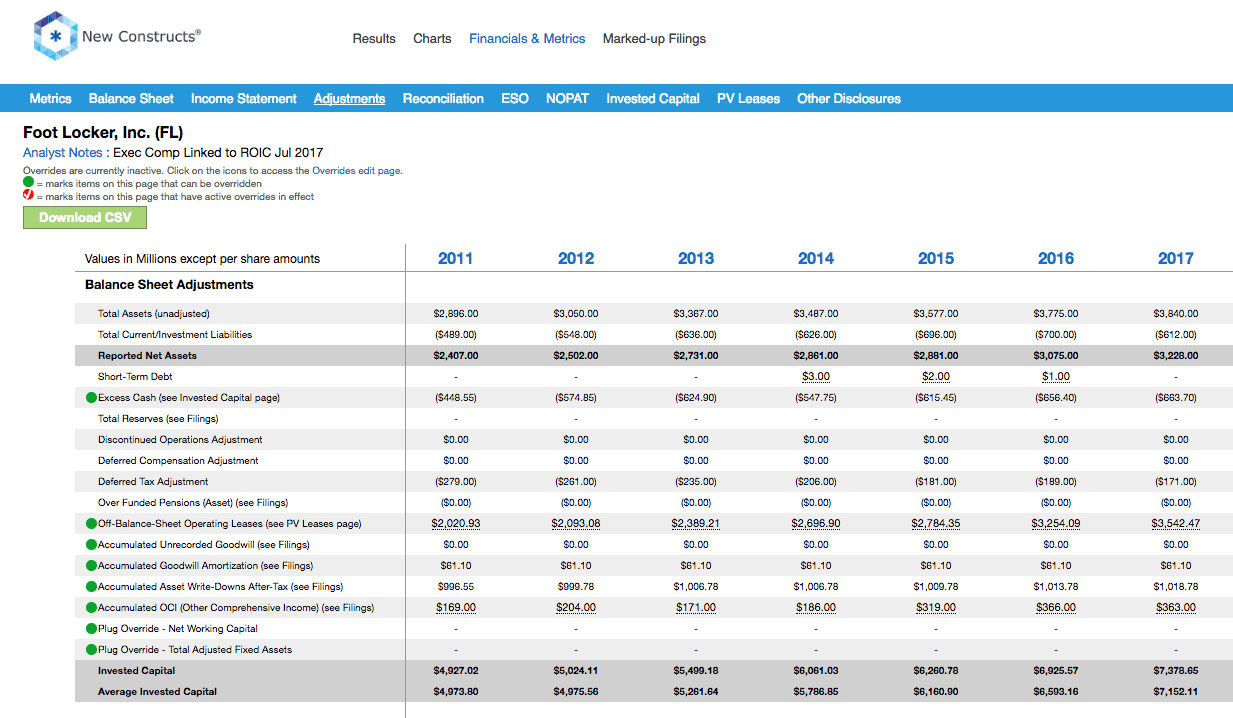The height and width of the screenshot is (718, 1233).
Task: Switch to the NOPAT tab
Action: pos(567,98)
